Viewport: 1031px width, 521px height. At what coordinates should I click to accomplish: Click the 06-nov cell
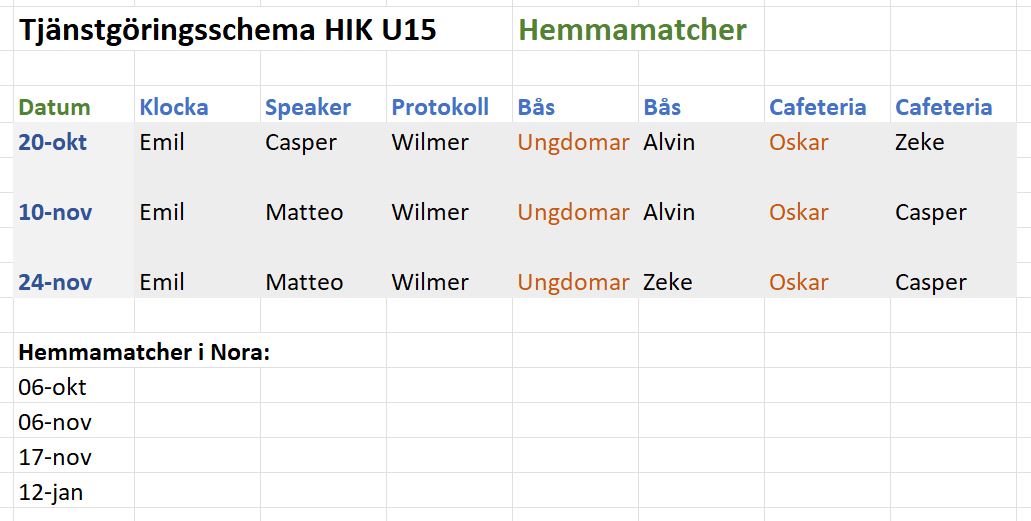[x=55, y=422]
